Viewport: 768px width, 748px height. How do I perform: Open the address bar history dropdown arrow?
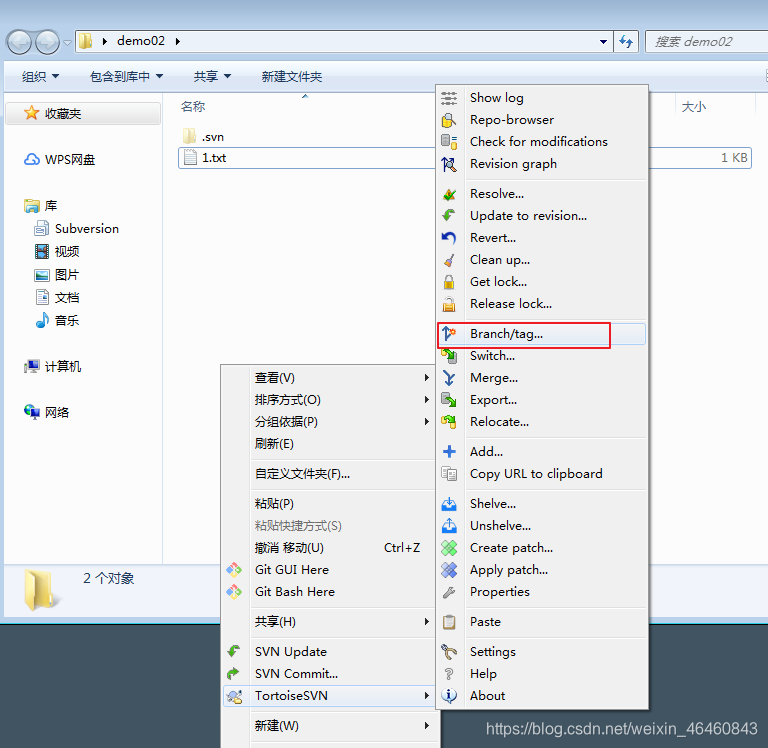[x=603, y=42]
